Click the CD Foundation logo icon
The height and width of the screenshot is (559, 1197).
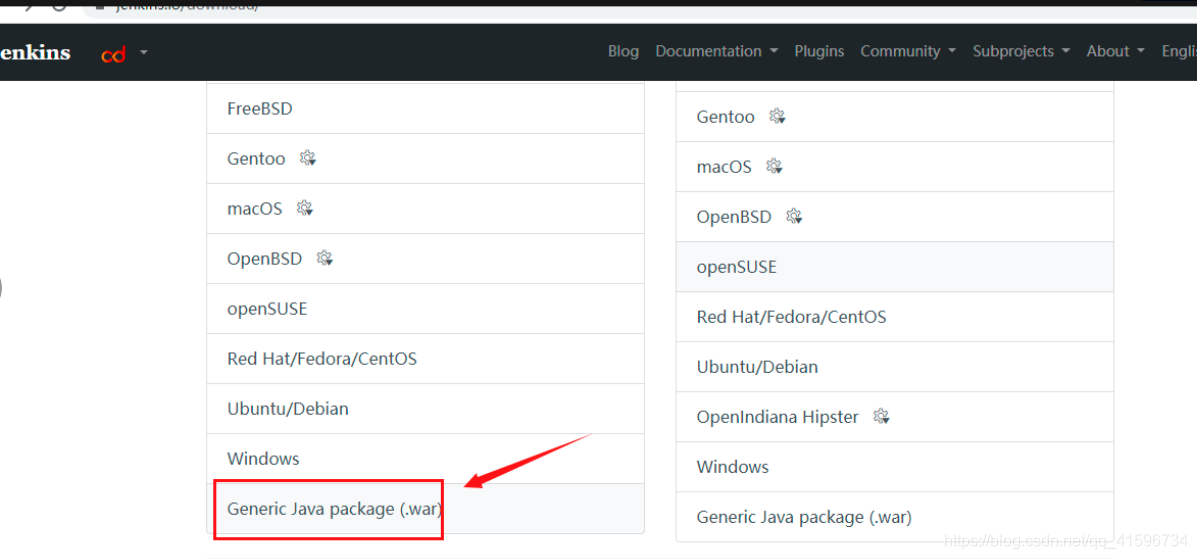[113, 54]
